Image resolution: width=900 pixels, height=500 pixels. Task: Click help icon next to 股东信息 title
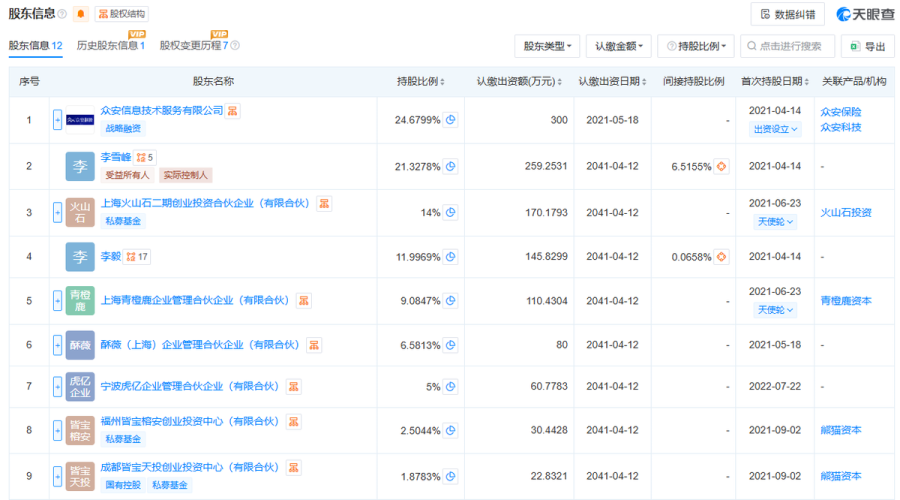click(62, 14)
